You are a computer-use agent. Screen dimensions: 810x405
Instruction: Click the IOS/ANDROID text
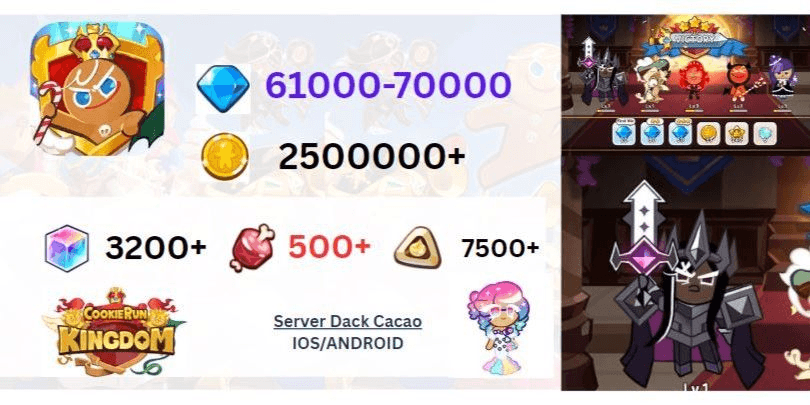tap(348, 343)
